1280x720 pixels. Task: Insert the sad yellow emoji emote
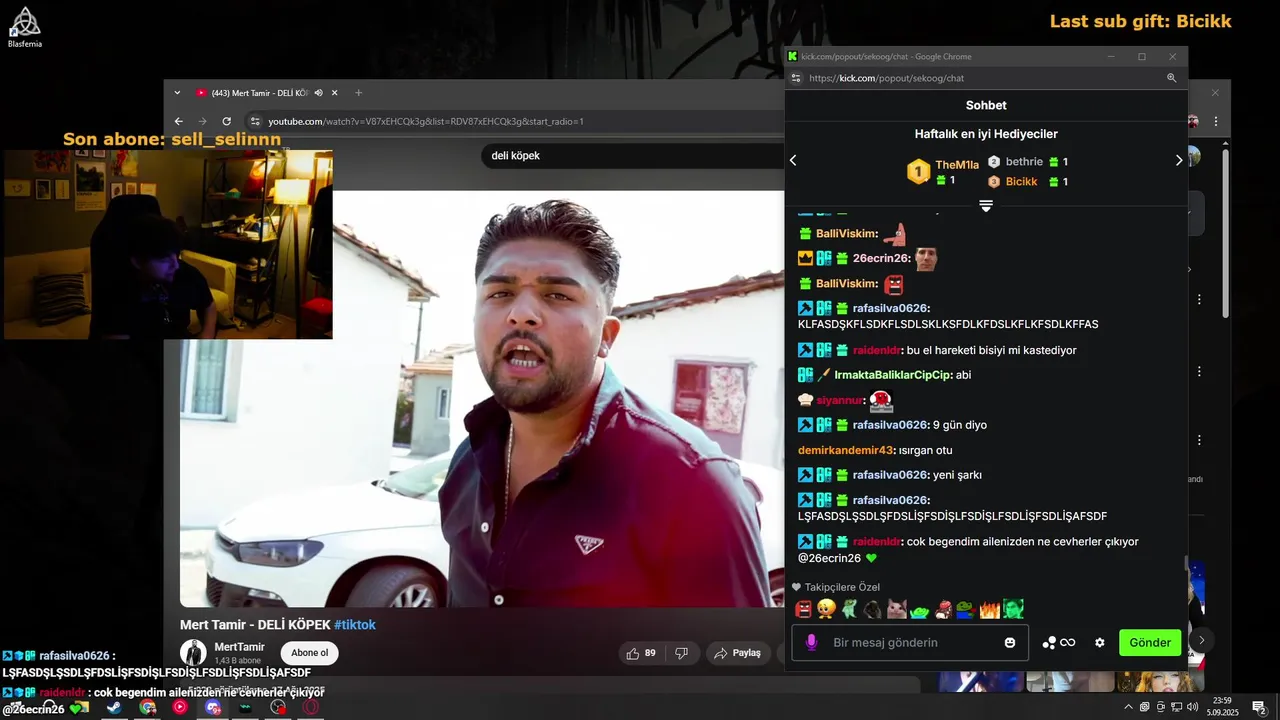(x=826, y=608)
